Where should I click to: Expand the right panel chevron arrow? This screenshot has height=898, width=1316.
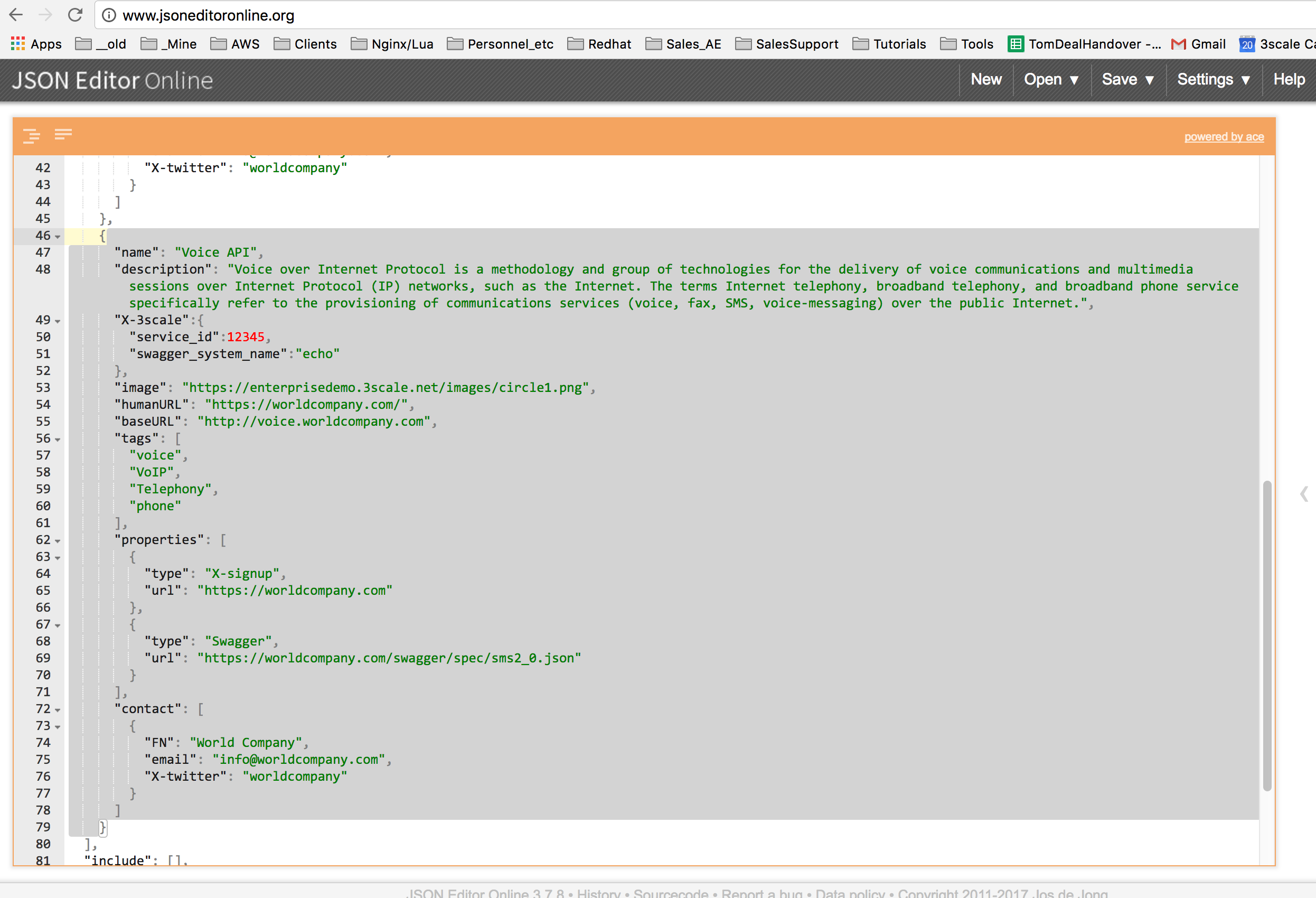click(1303, 493)
